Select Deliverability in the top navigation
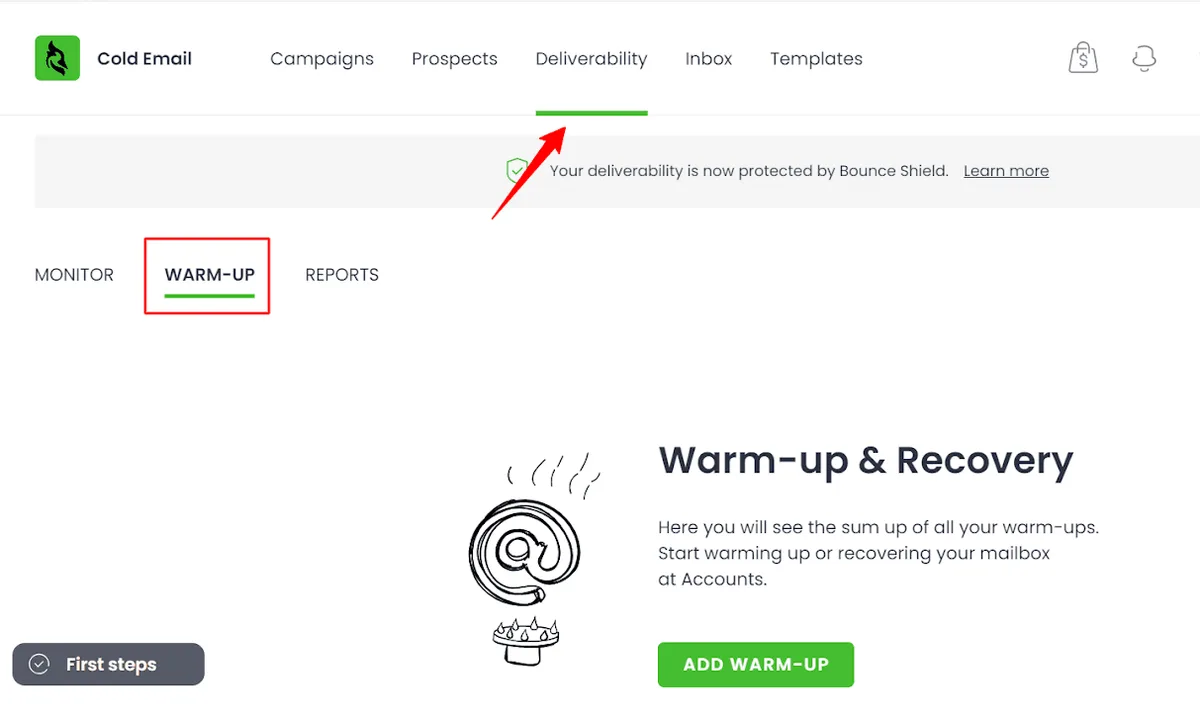Screen dimensions: 1200x704 pyautogui.click(x=591, y=59)
